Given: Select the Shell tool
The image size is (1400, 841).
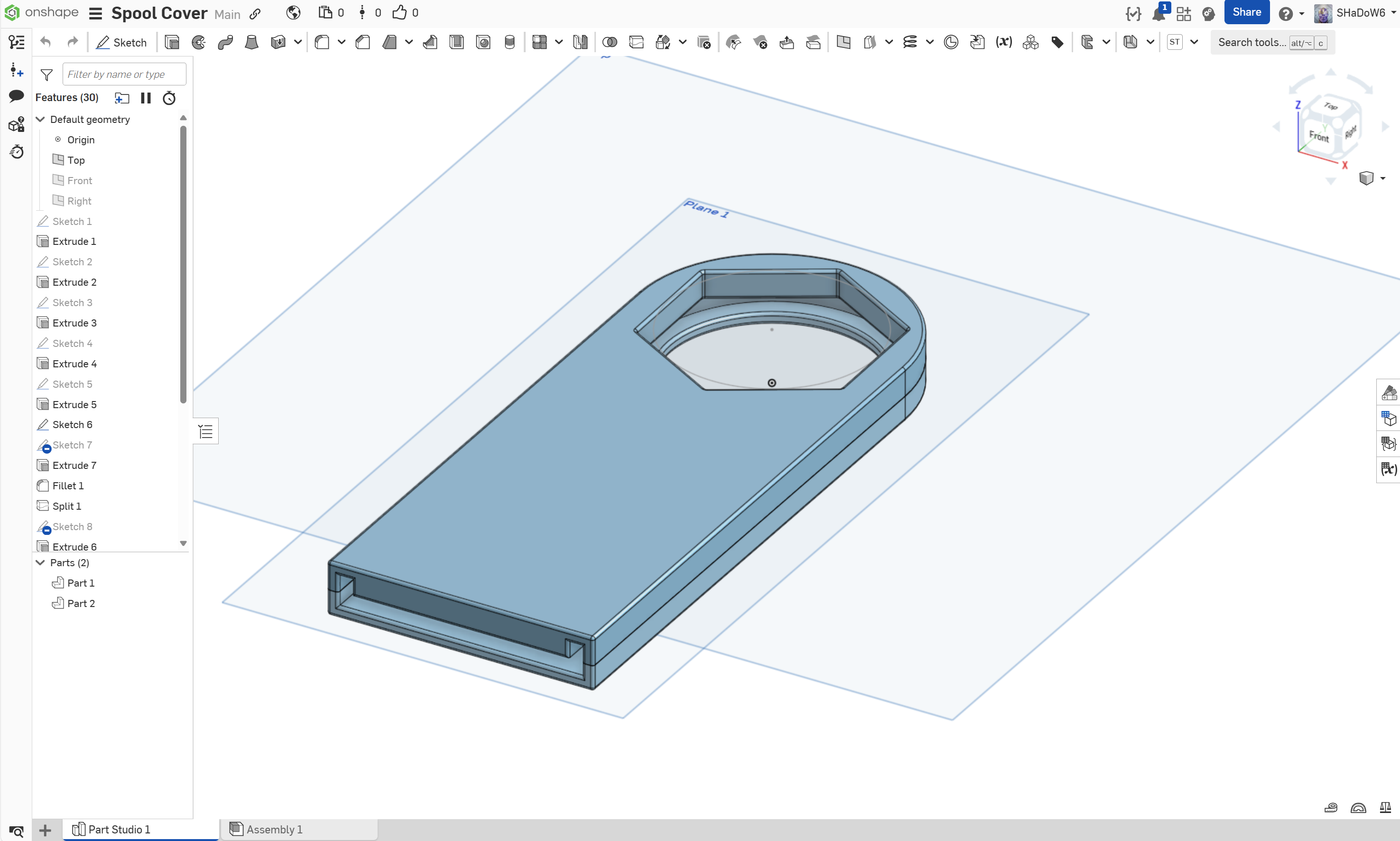Looking at the screenshot, I should point(456,43).
